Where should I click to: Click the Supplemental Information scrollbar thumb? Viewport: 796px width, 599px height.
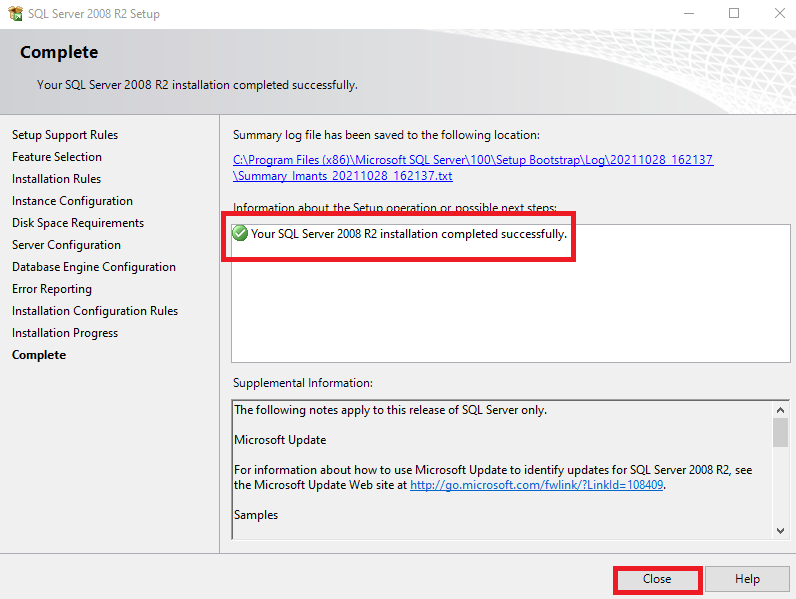(x=780, y=432)
